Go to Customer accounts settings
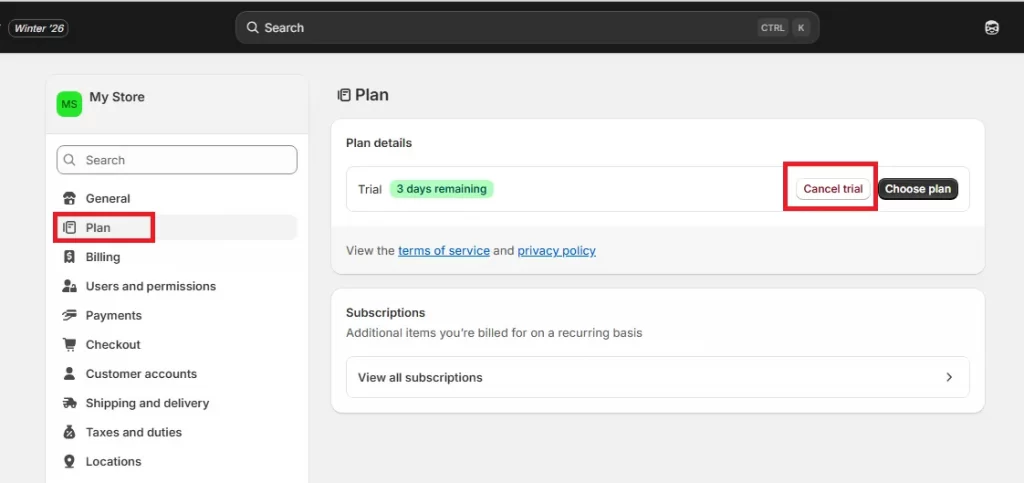 pos(141,374)
